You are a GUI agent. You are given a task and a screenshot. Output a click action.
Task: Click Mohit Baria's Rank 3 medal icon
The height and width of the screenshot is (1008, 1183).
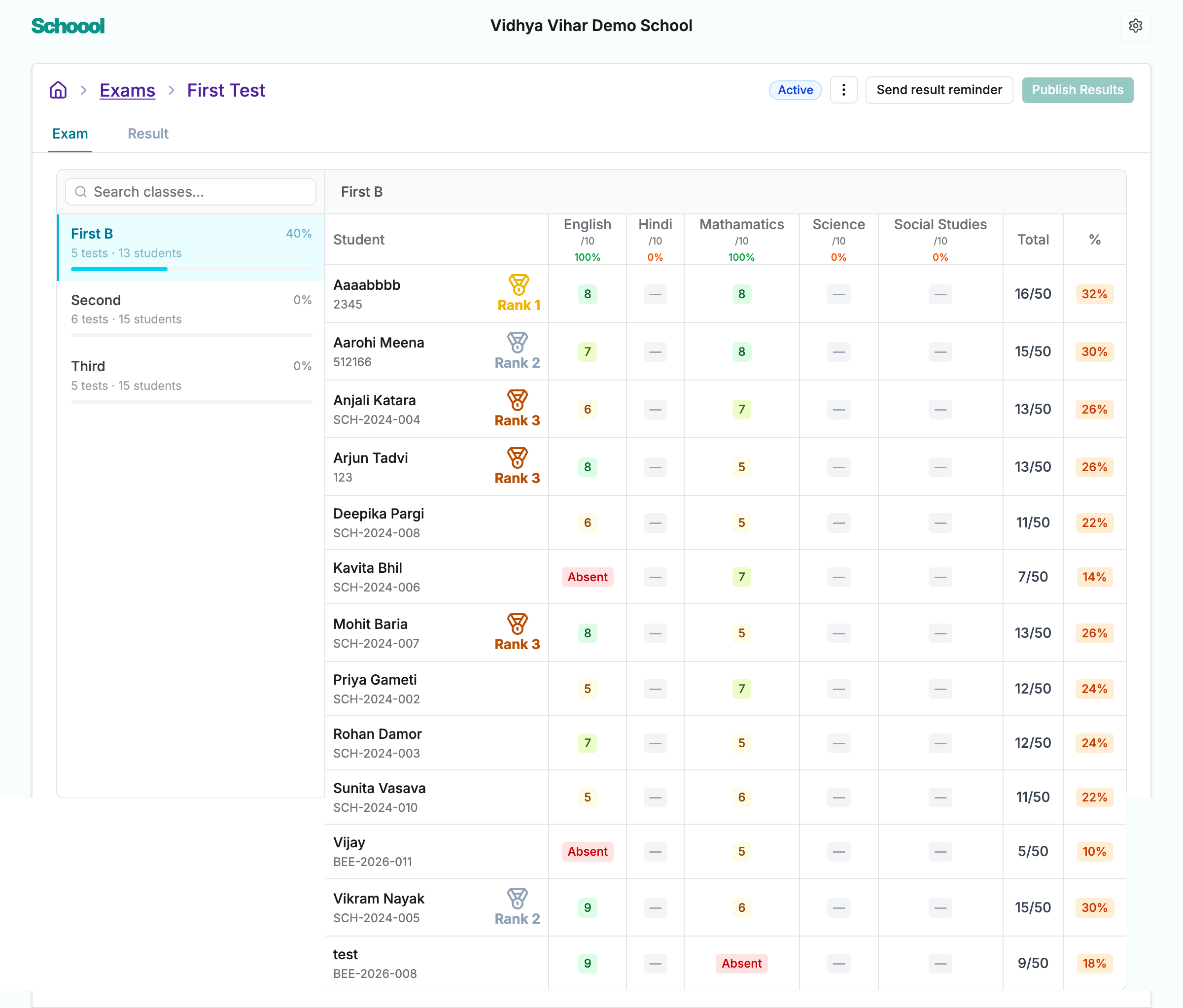[517, 624]
